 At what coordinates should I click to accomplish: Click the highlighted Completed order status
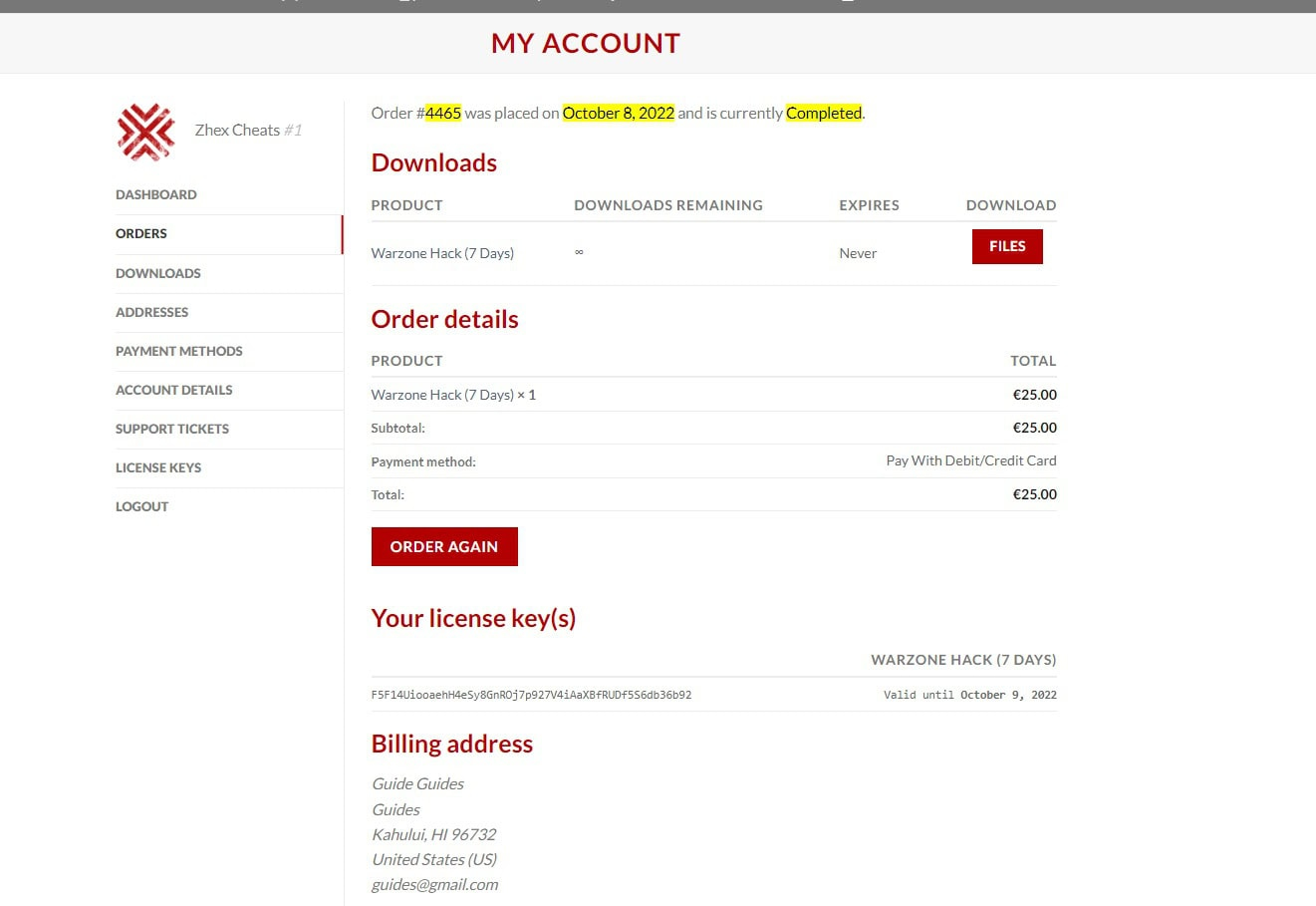823,113
